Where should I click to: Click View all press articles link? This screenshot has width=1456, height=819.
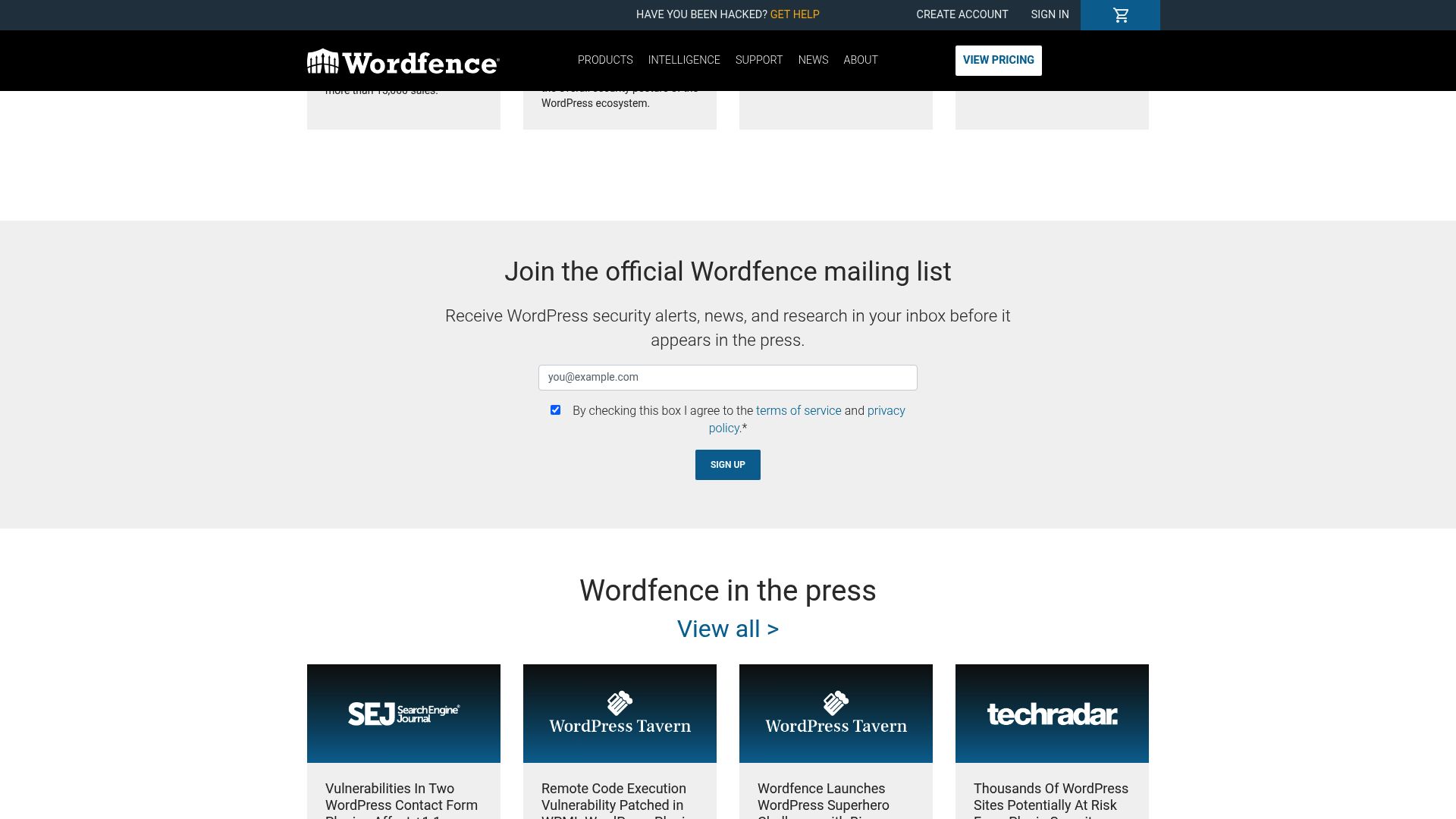[727, 629]
